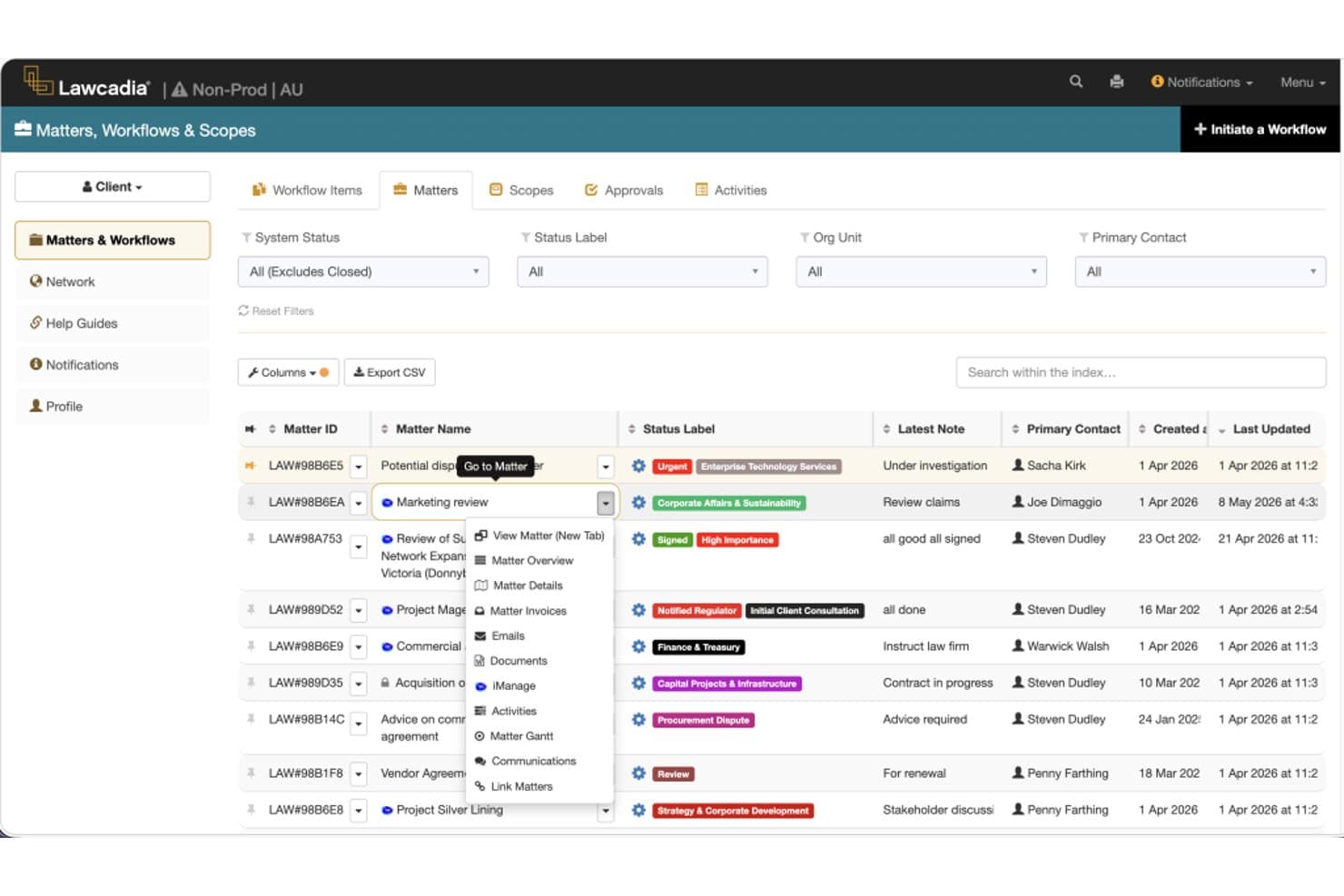
Task: Open the System Status filter dropdown
Action: [x=363, y=271]
